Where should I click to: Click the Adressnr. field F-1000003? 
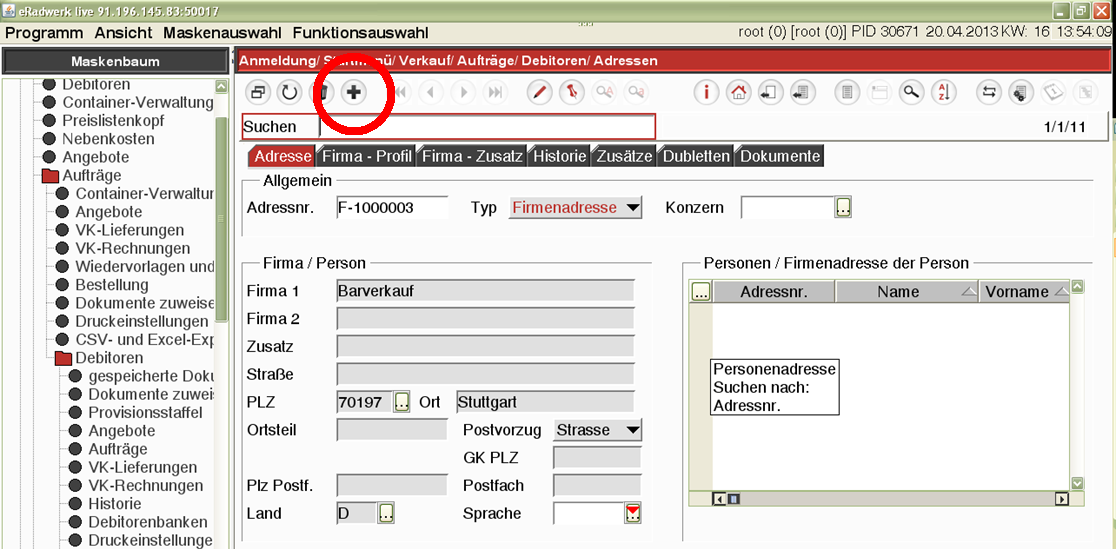pos(391,208)
